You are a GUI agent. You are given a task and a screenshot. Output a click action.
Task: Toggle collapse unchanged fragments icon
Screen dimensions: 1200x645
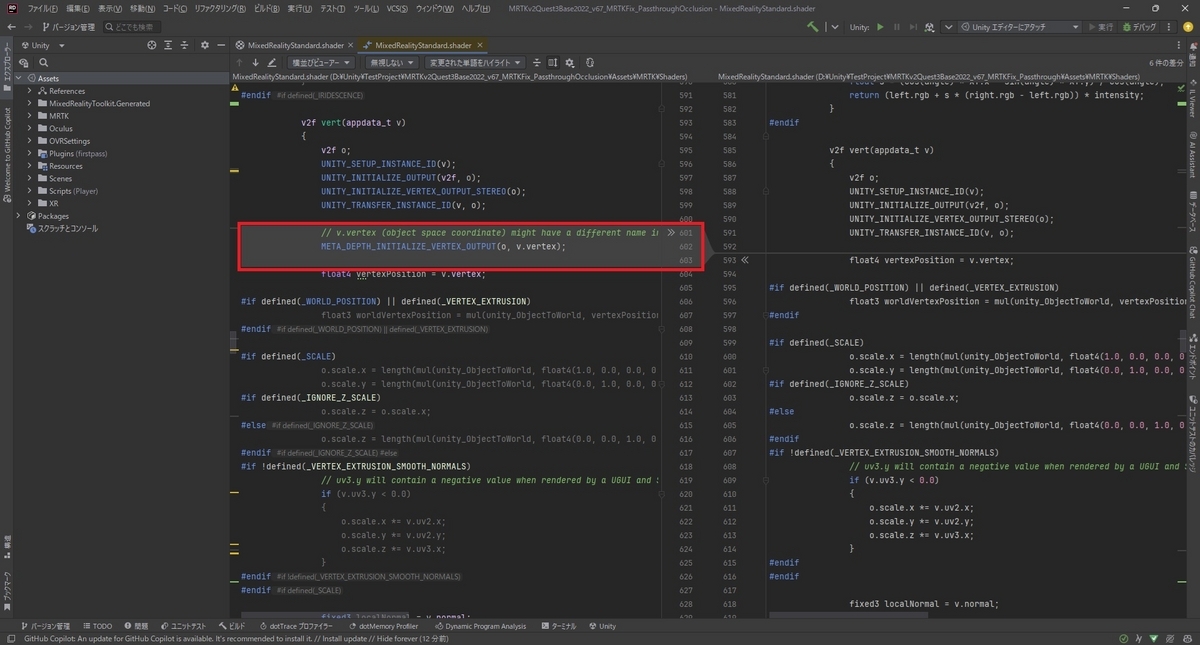click(x=538, y=62)
